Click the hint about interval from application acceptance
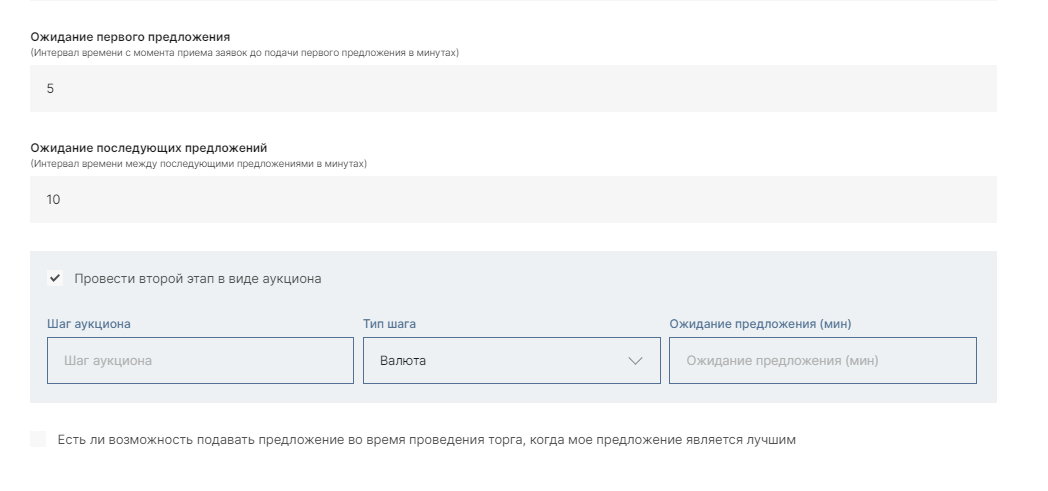The height and width of the screenshot is (491, 1048). (x=244, y=52)
